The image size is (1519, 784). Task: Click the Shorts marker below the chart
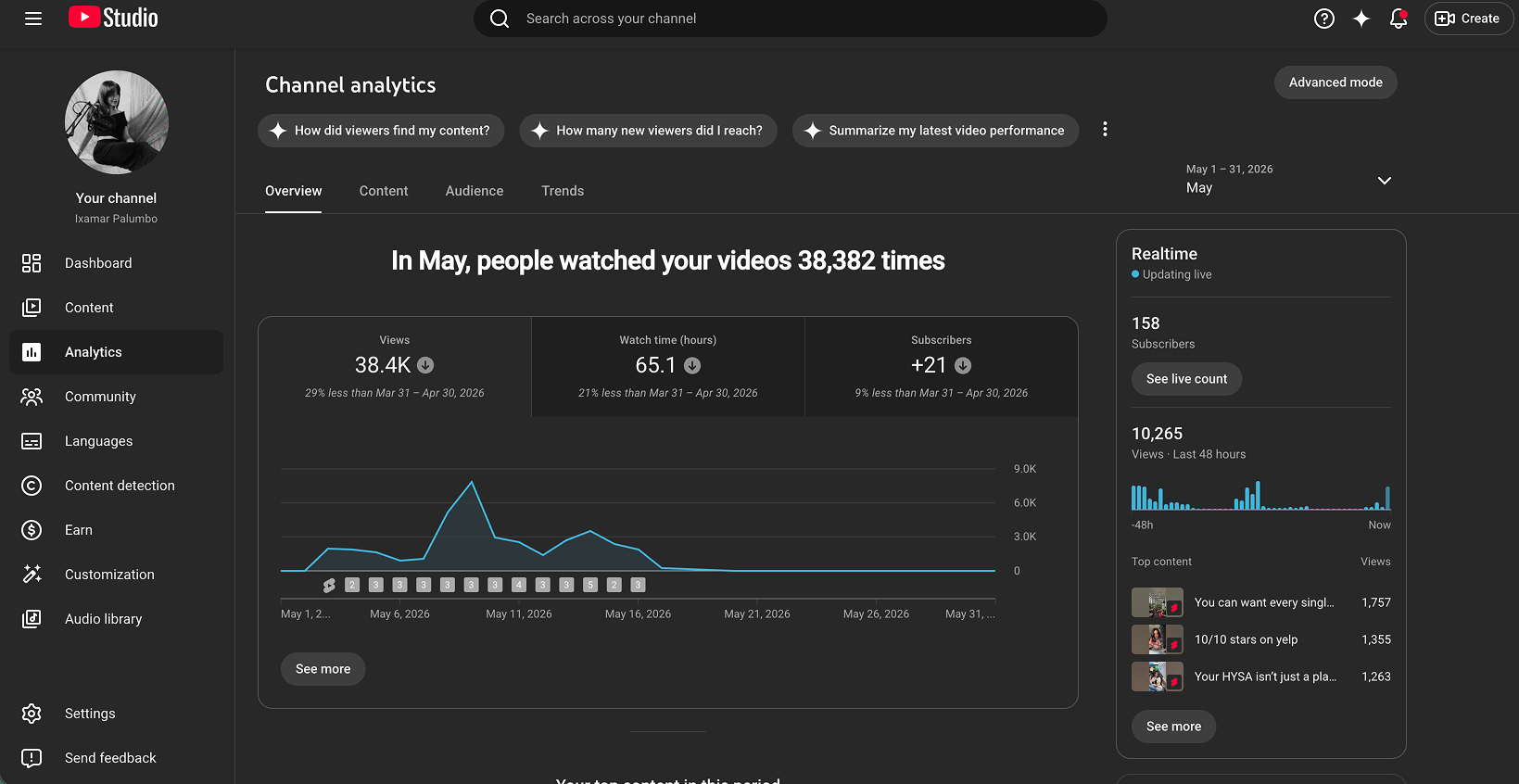pos(329,585)
